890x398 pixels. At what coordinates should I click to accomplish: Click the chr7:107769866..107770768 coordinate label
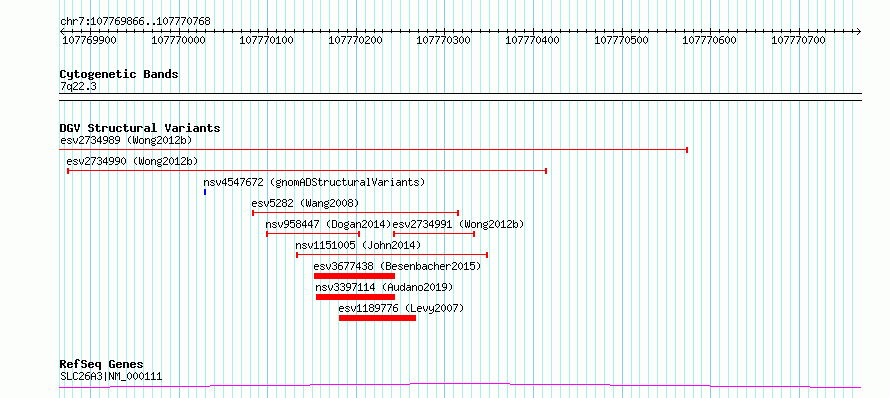[135, 22]
